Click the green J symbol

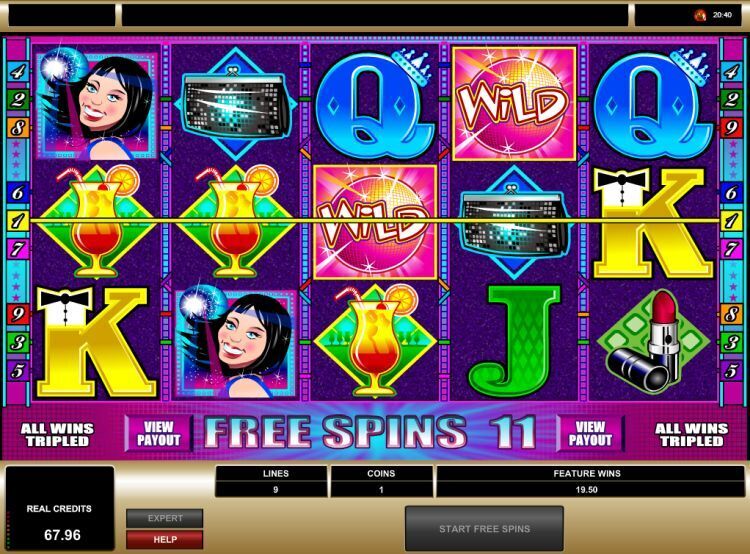point(514,341)
